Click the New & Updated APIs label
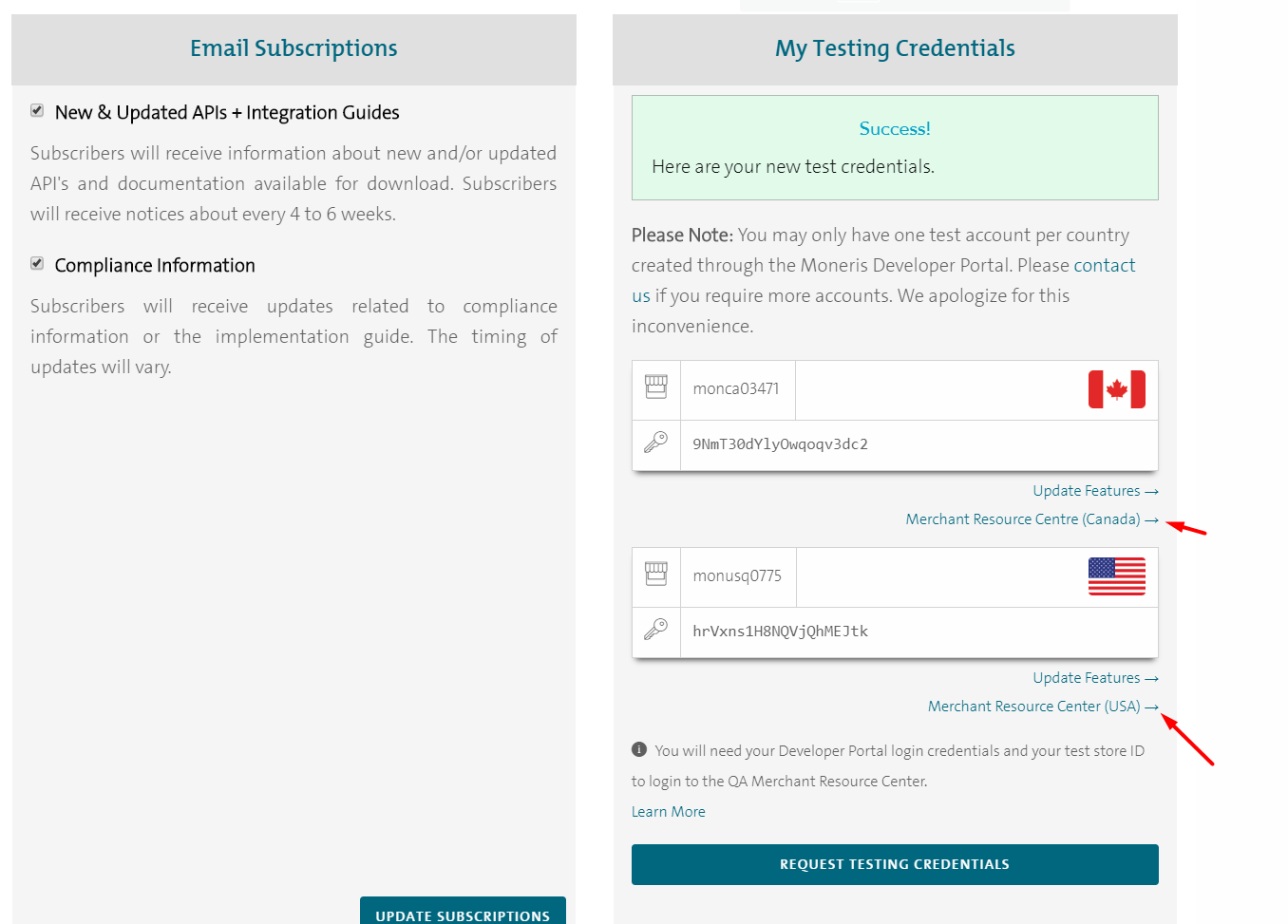Screen dimensions: 1288x924 point(227,112)
